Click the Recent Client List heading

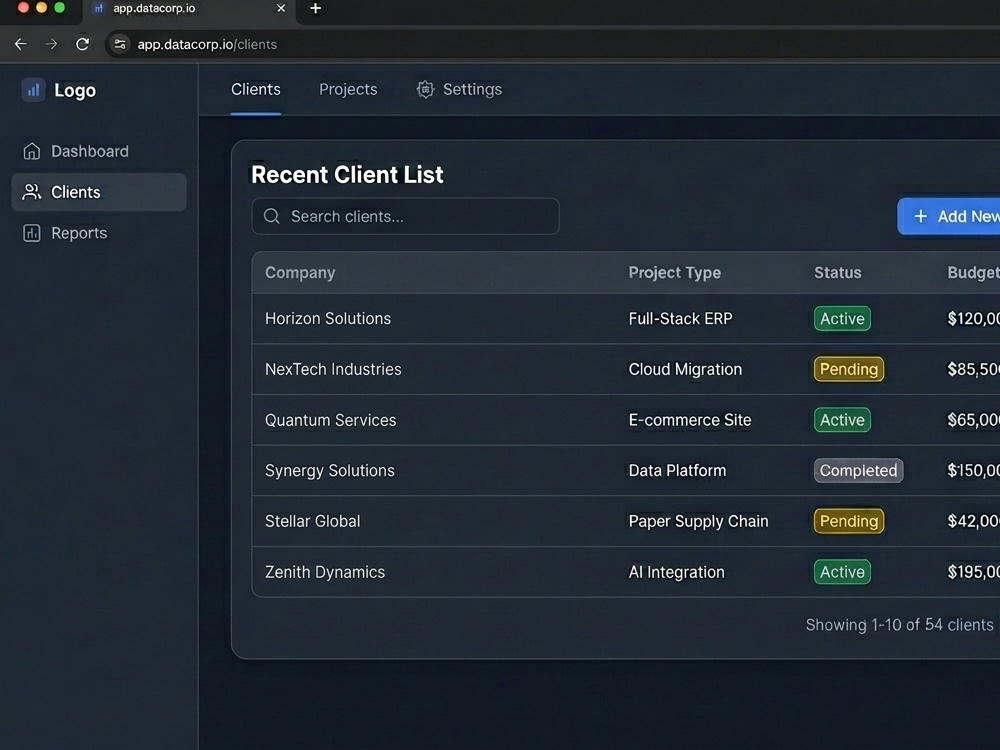[347, 175]
